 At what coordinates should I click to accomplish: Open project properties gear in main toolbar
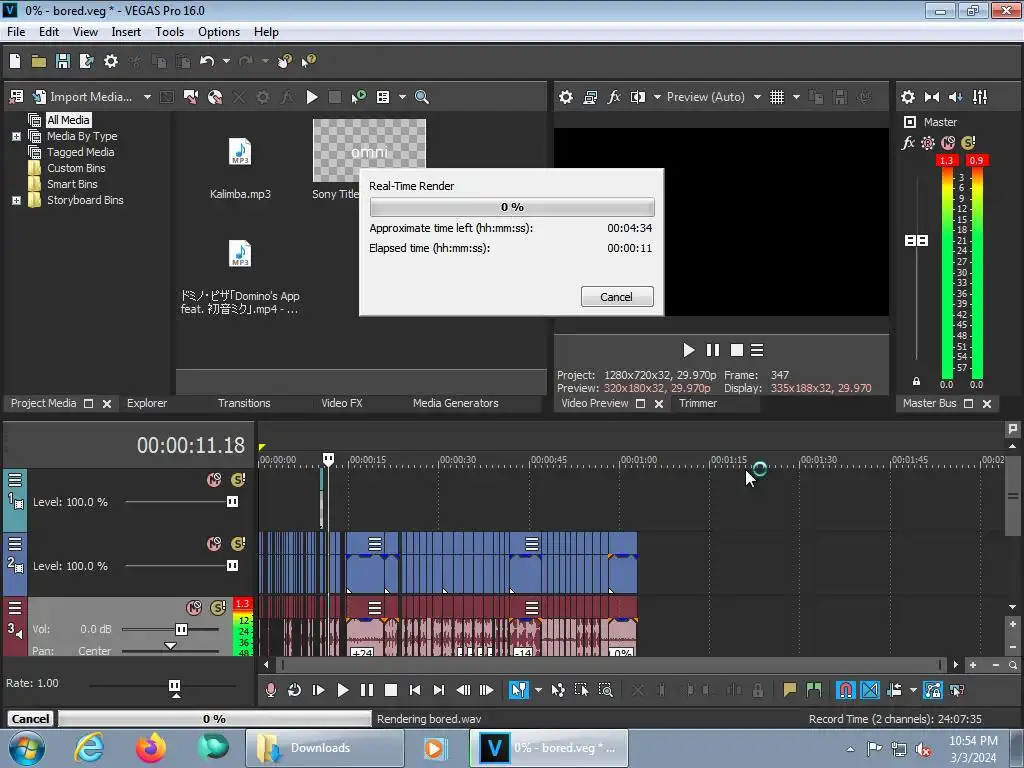111,61
